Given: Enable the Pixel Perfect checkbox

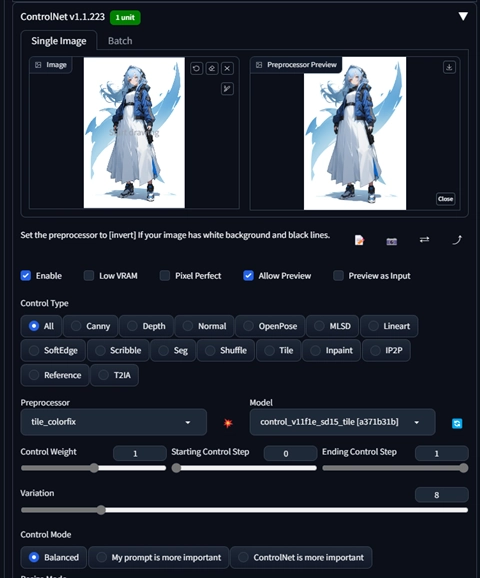Looking at the screenshot, I should click(165, 276).
